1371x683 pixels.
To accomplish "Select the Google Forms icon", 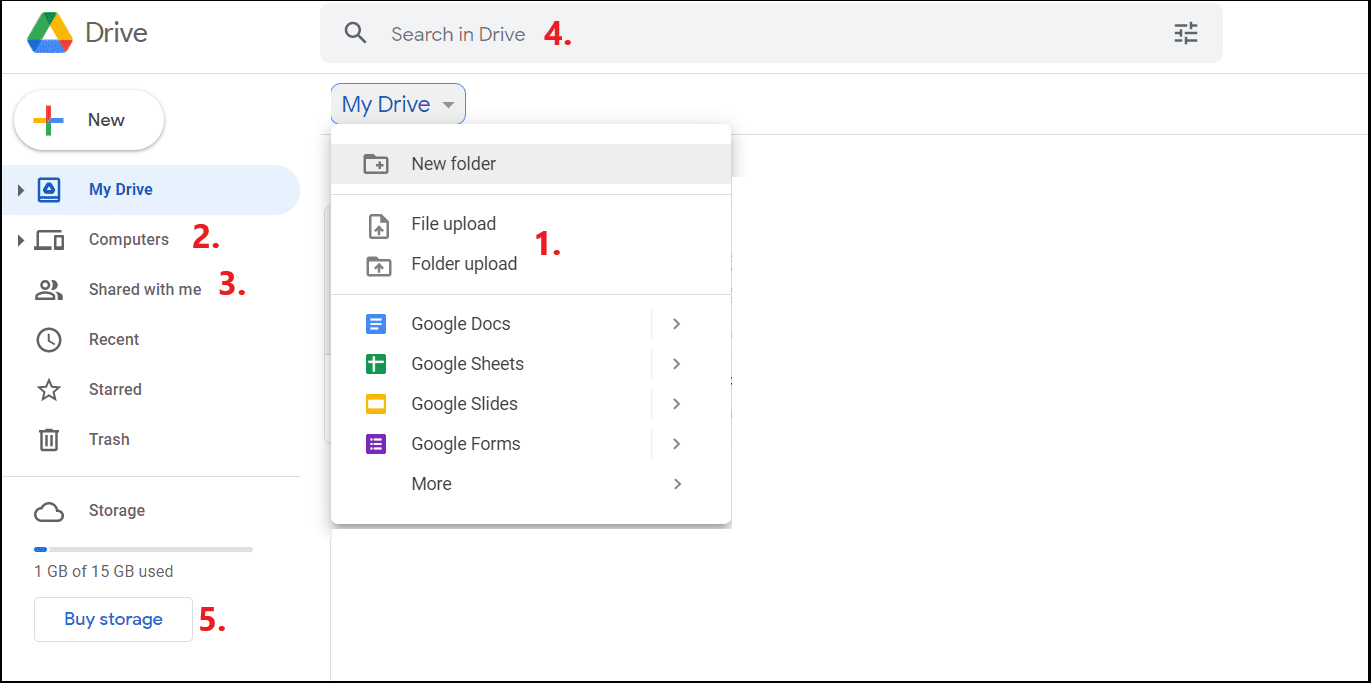I will pos(377,443).
